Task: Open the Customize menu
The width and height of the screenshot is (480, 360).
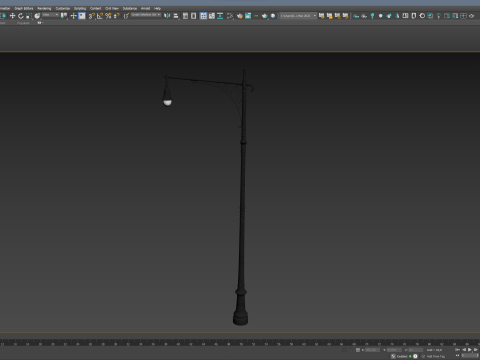Action: tap(63, 8)
